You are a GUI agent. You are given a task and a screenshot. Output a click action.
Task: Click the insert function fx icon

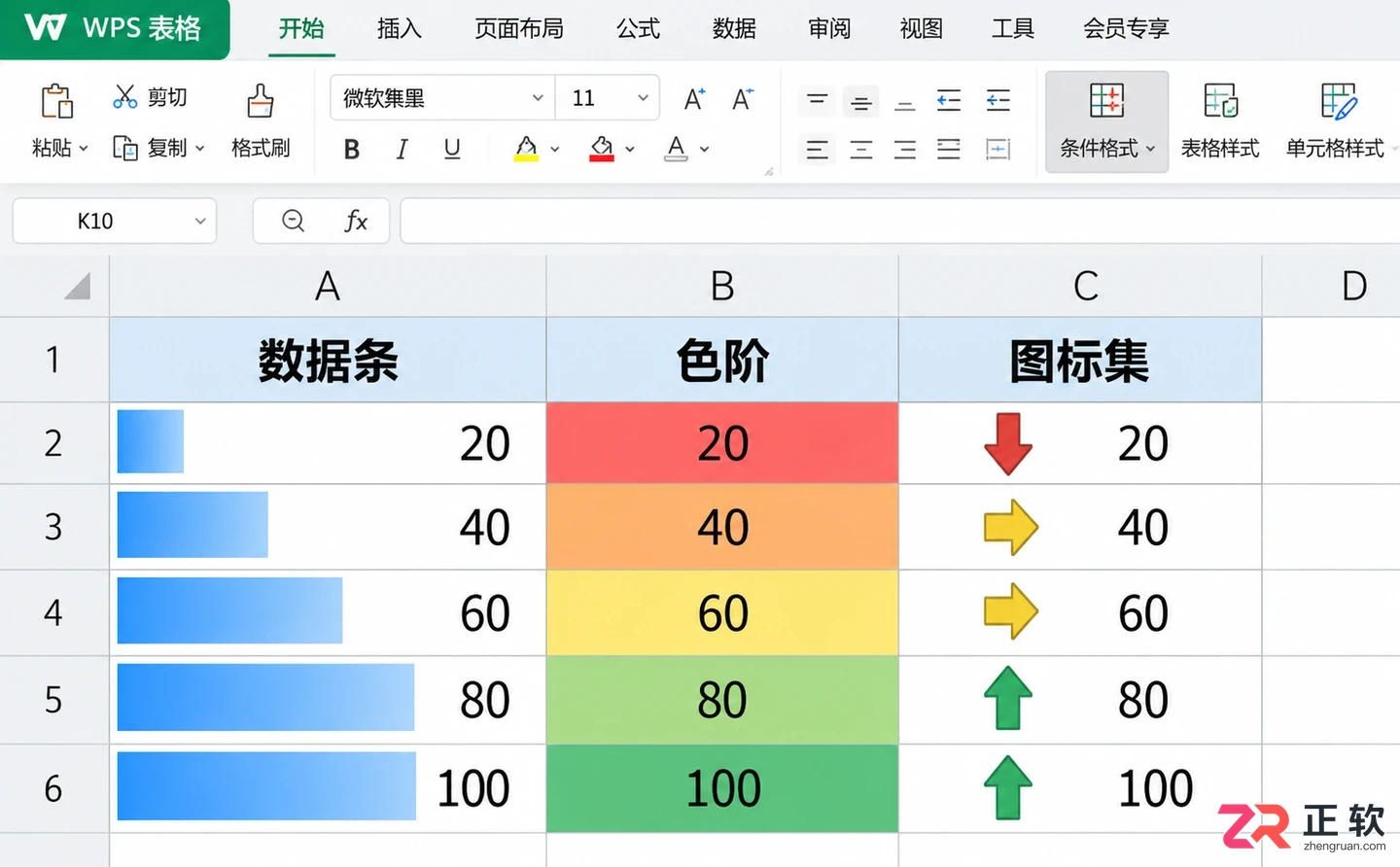point(356,222)
